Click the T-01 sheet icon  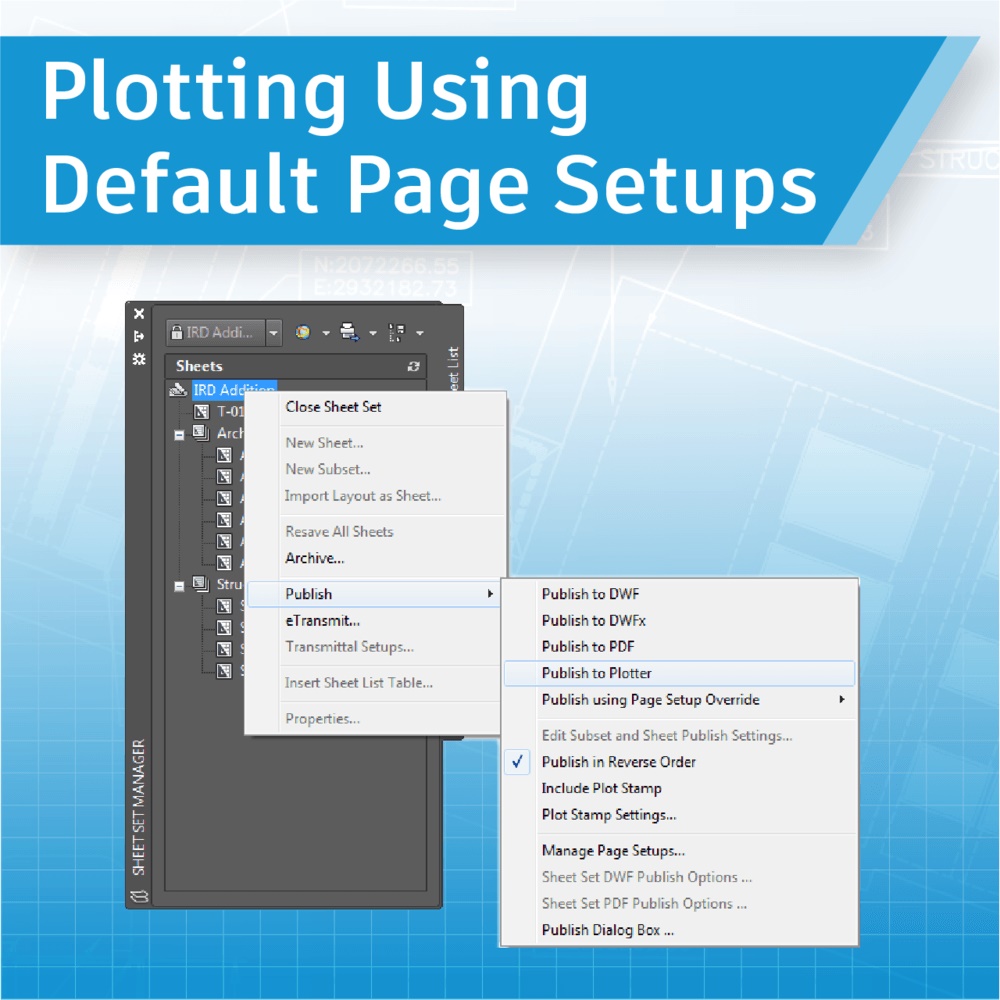[x=201, y=411]
